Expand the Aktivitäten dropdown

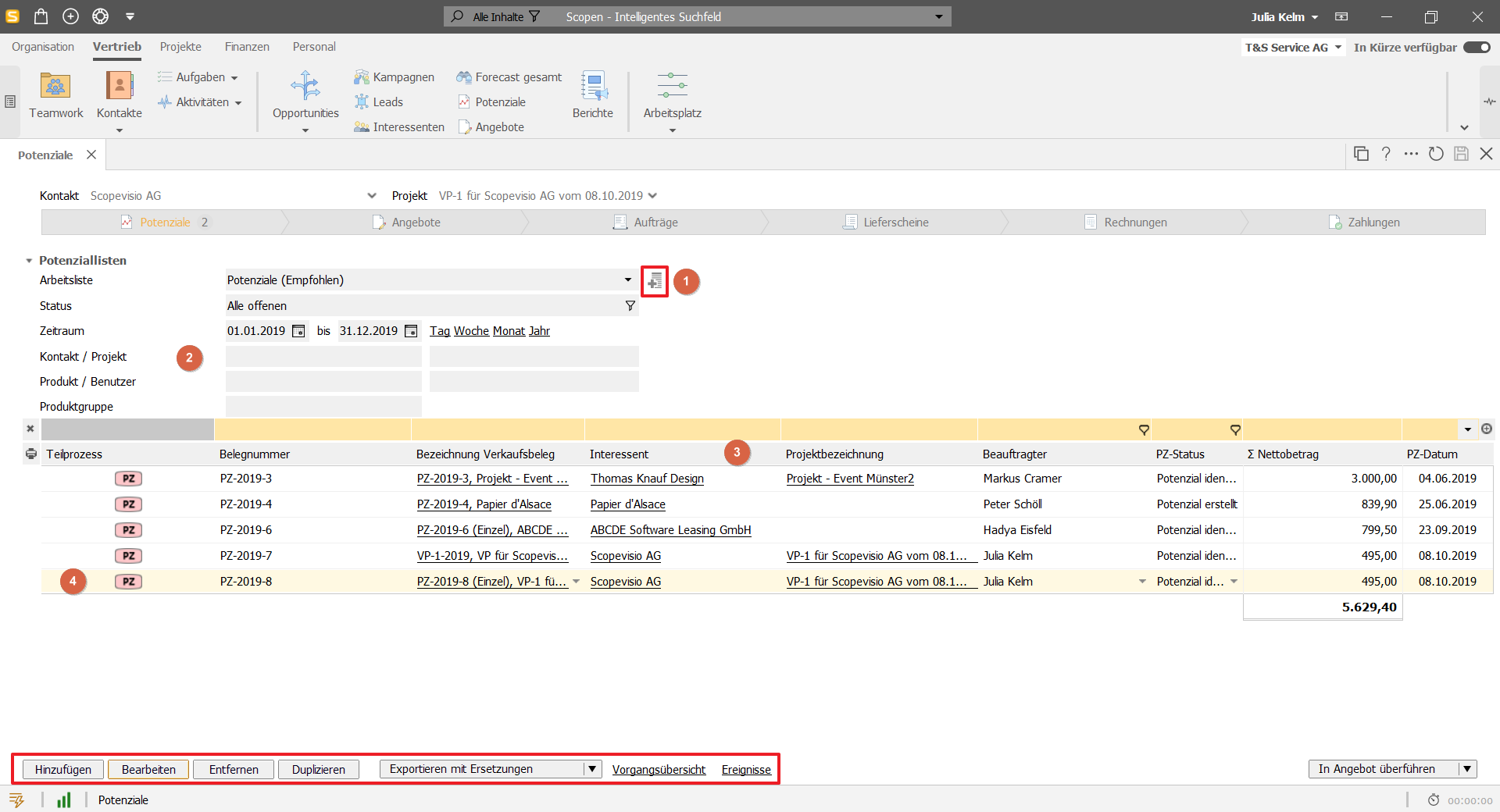(x=238, y=103)
